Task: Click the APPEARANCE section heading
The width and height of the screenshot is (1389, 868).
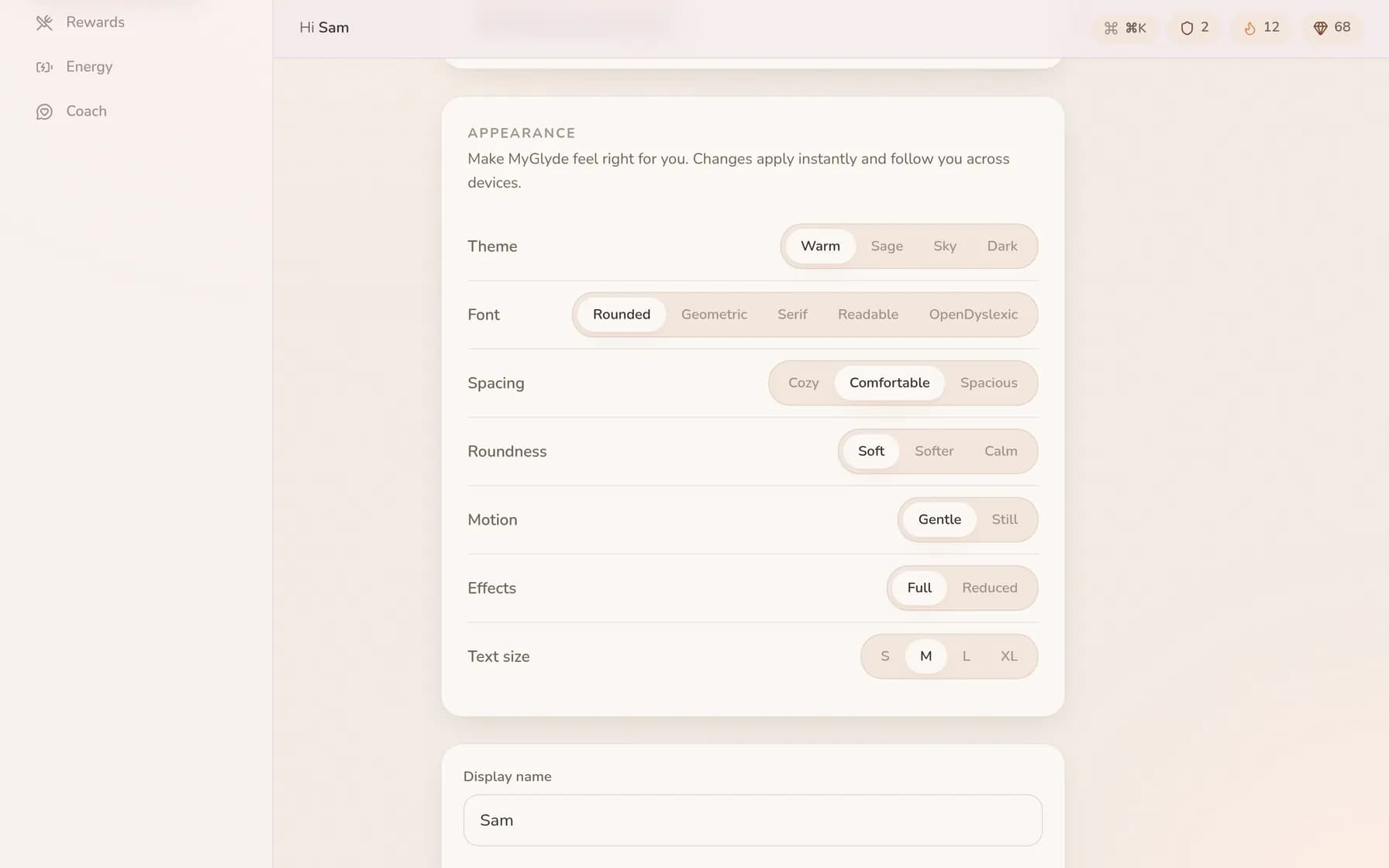Action: pyautogui.click(x=522, y=133)
